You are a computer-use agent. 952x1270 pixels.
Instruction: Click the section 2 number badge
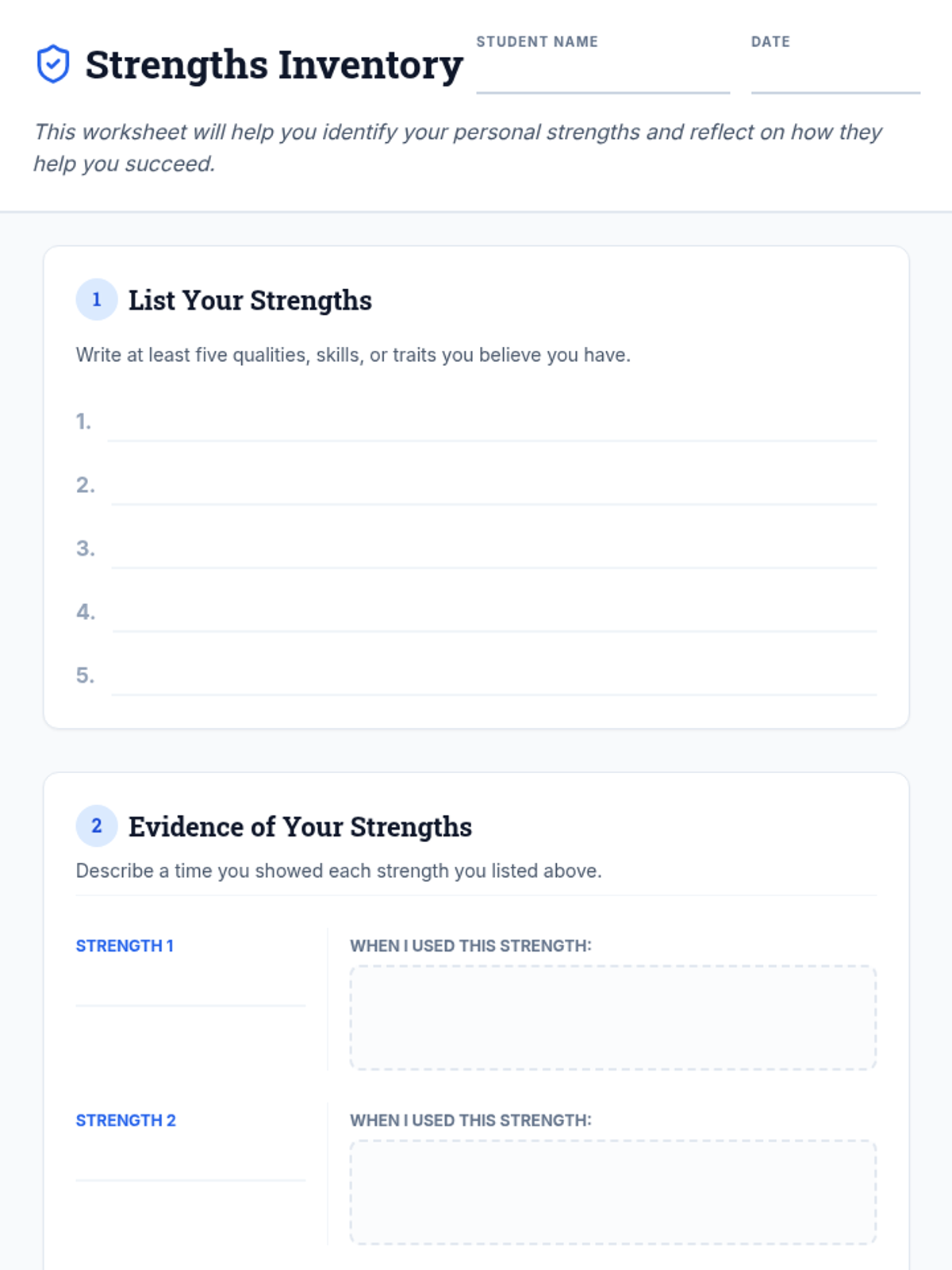97,826
